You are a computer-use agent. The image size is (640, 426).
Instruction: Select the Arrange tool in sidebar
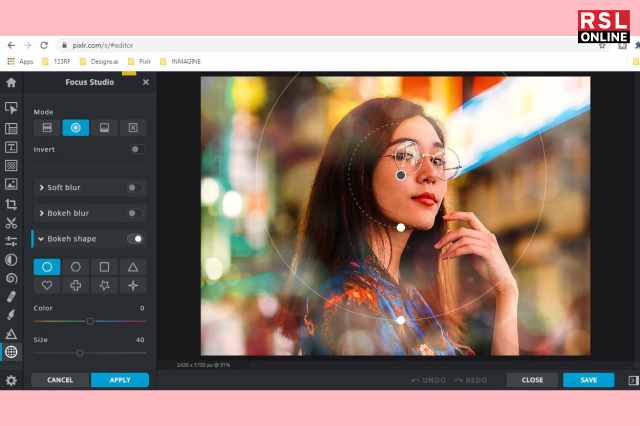point(11,108)
